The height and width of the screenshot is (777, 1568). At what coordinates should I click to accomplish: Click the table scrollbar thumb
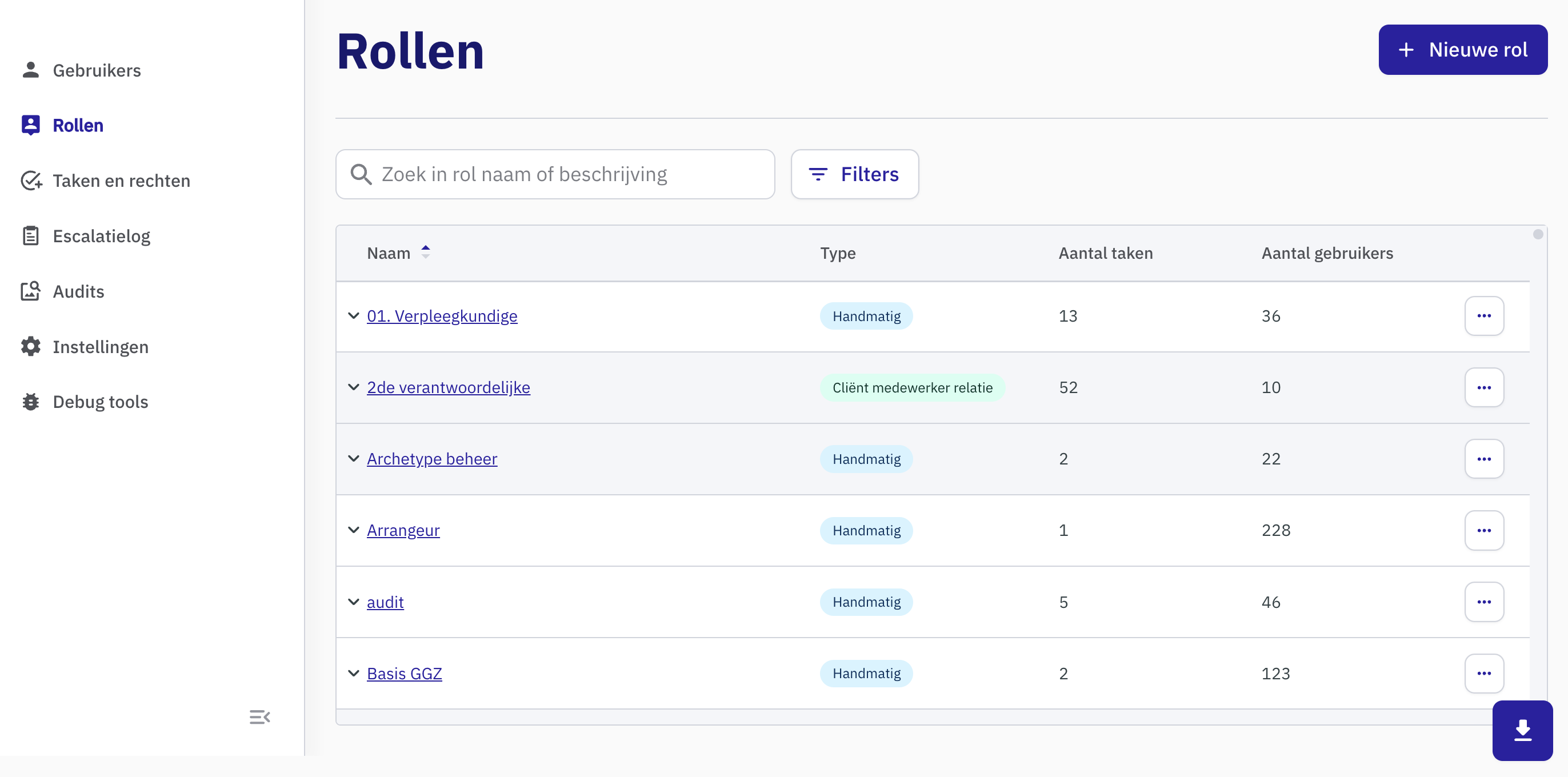point(1538,234)
